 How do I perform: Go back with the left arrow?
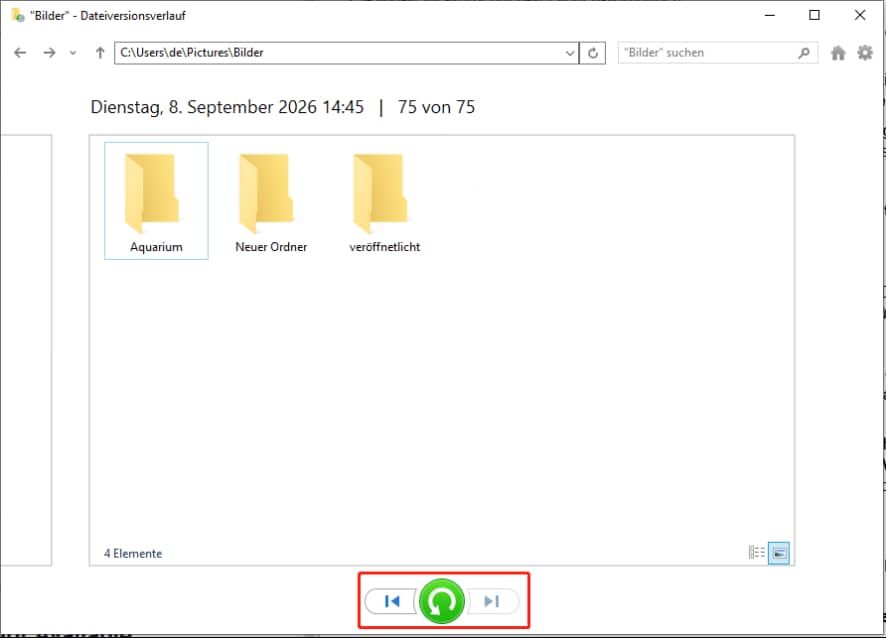point(20,53)
